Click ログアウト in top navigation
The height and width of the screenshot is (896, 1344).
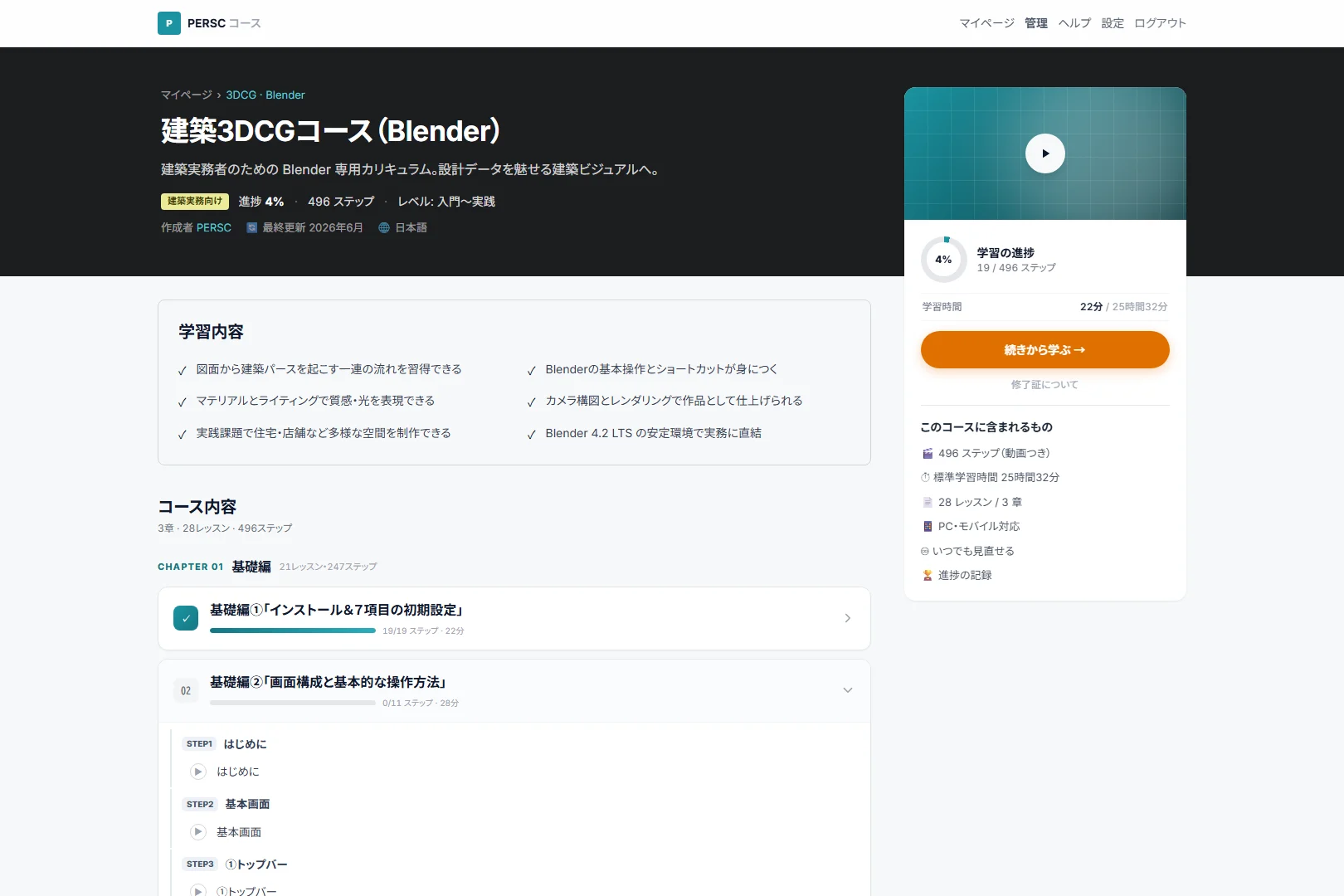pos(1160,23)
